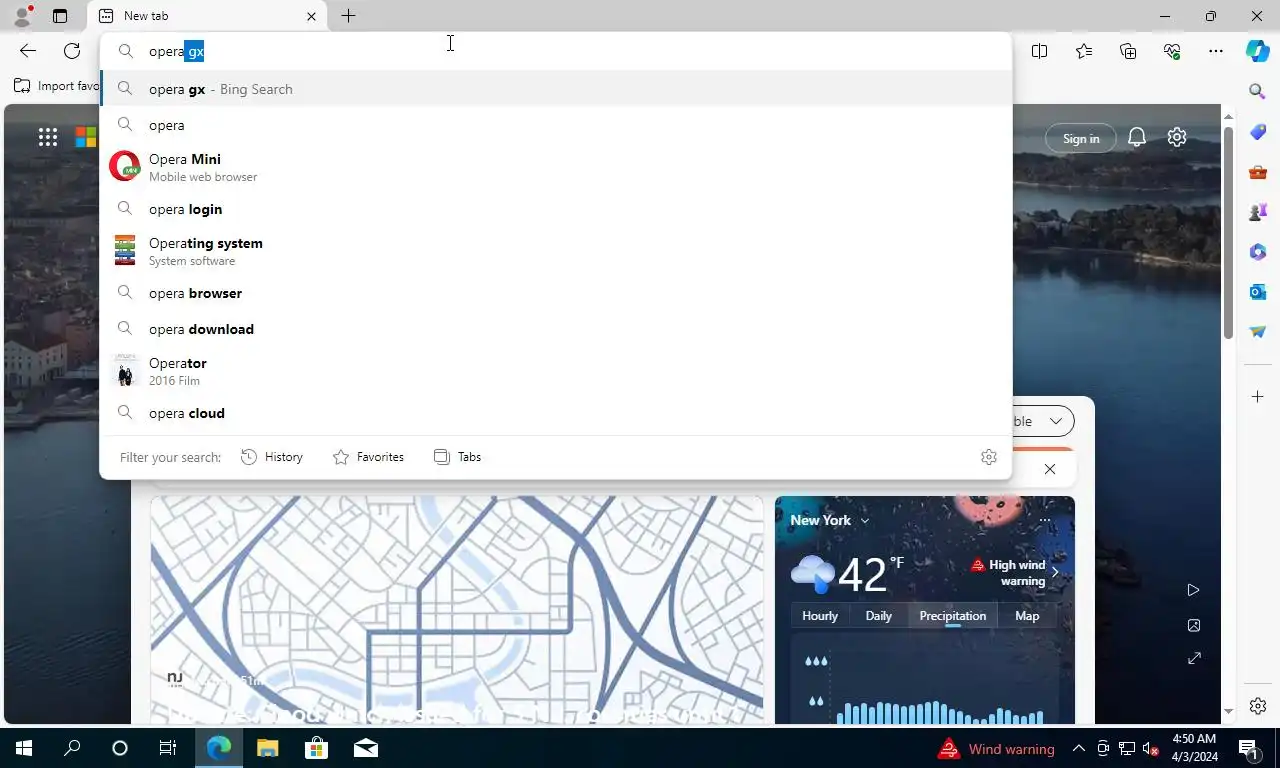
Task: Open sidebar Microsoft 365 icon
Action: 1258,252
